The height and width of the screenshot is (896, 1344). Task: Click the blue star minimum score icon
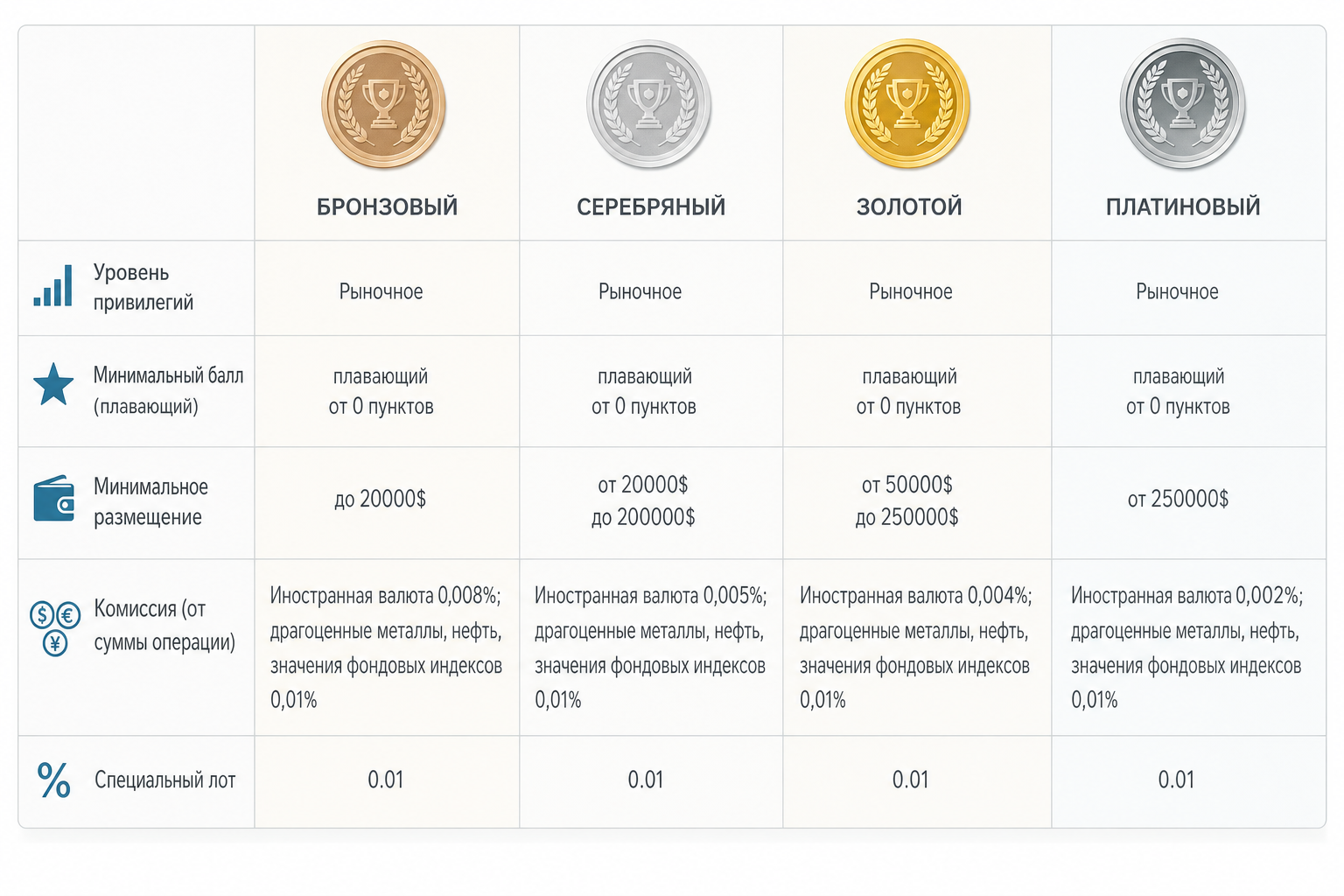click(x=53, y=384)
